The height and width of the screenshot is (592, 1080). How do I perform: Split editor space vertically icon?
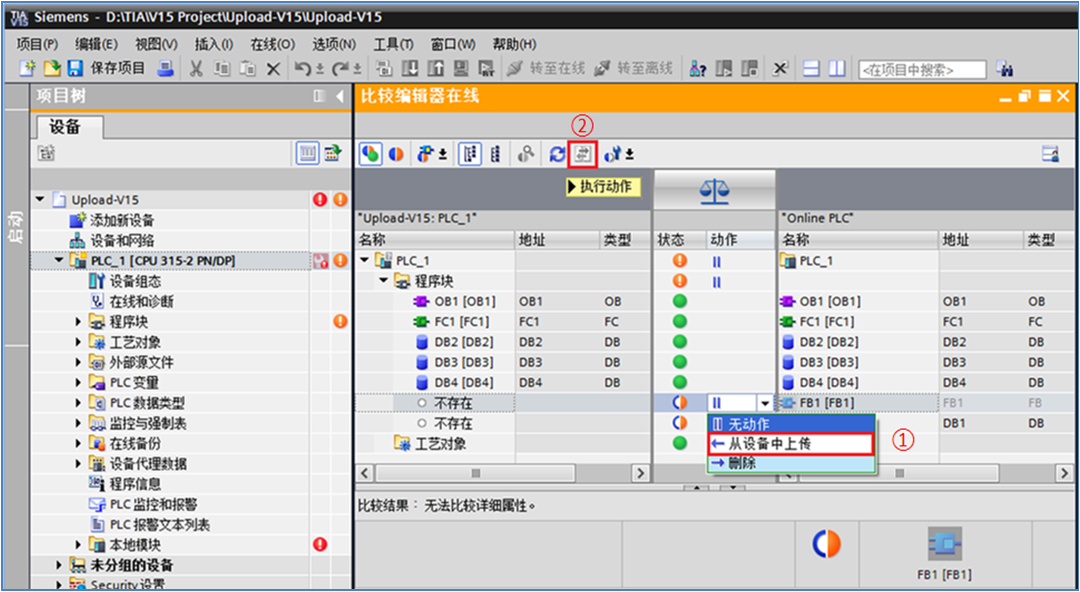click(836, 68)
